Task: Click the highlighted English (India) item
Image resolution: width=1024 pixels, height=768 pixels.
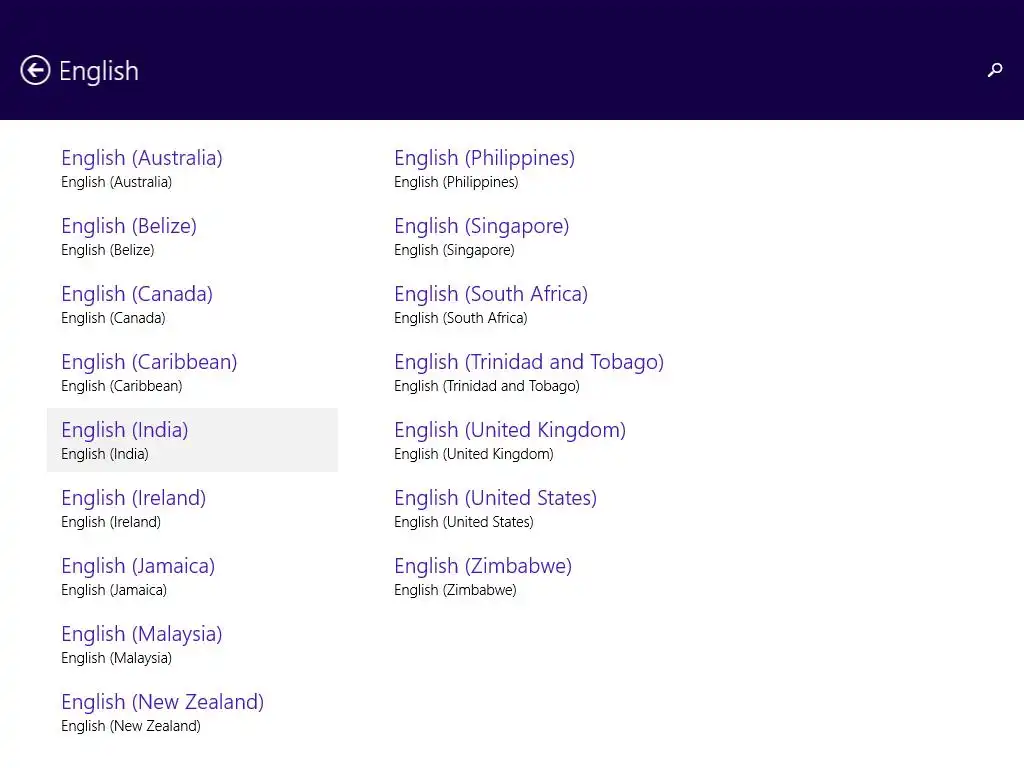Action: point(125,430)
